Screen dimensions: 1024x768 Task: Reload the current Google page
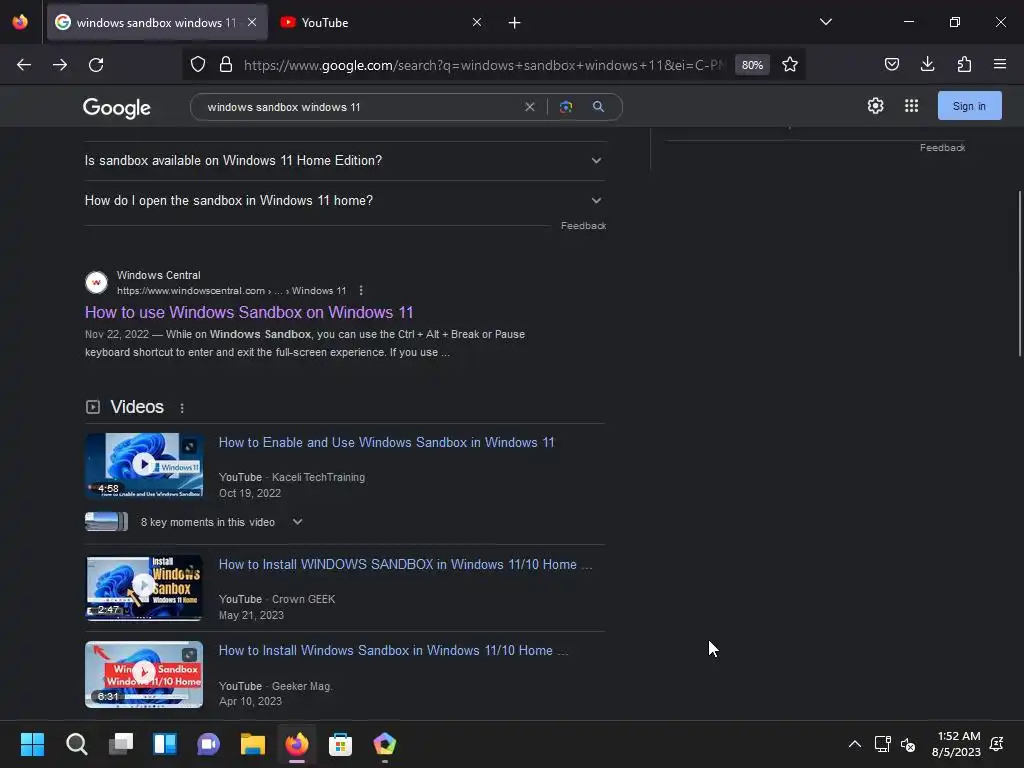click(x=96, y=65)
